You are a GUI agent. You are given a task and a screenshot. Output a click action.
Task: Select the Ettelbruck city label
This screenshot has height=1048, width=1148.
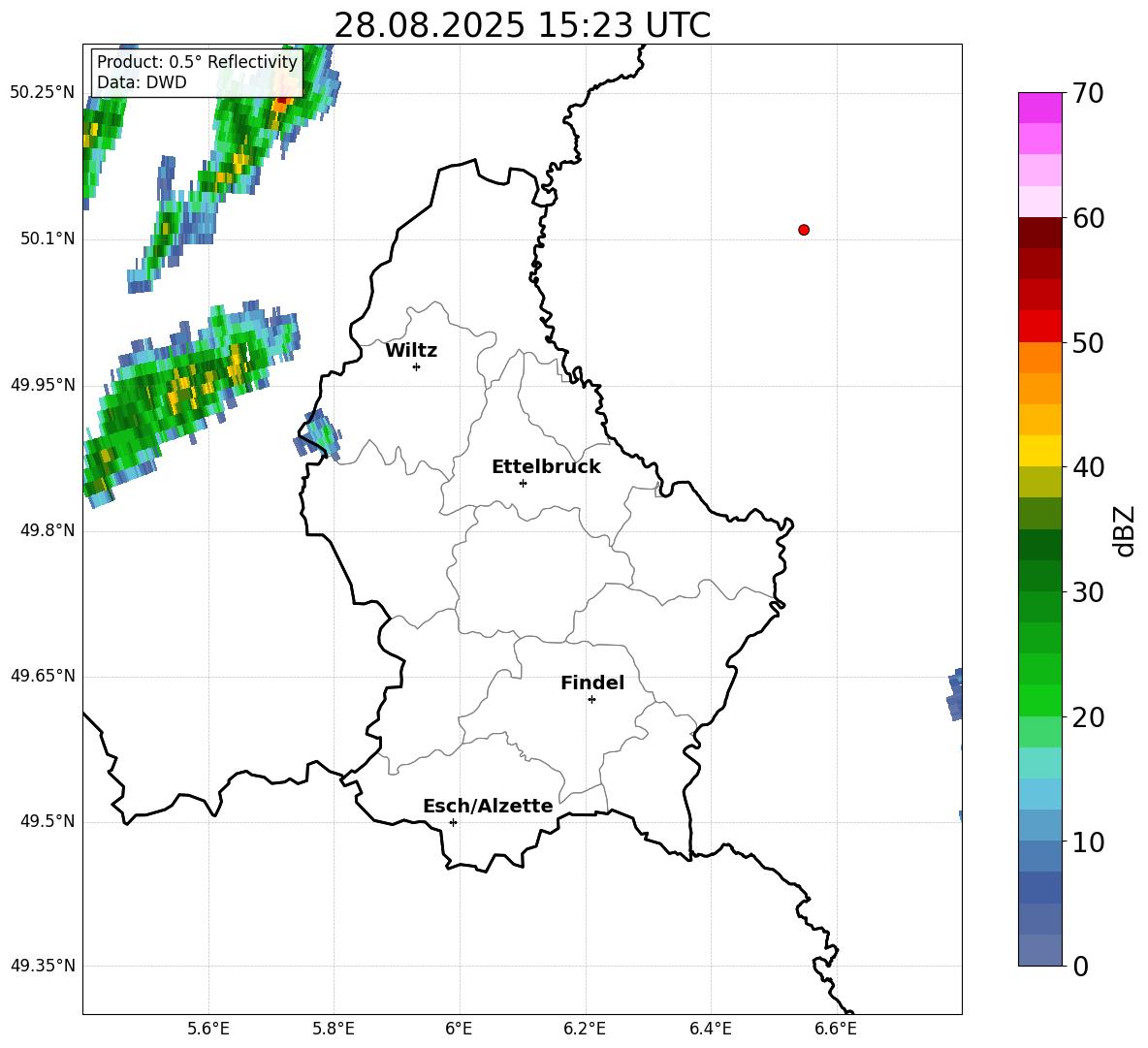[x=546, y=467]
